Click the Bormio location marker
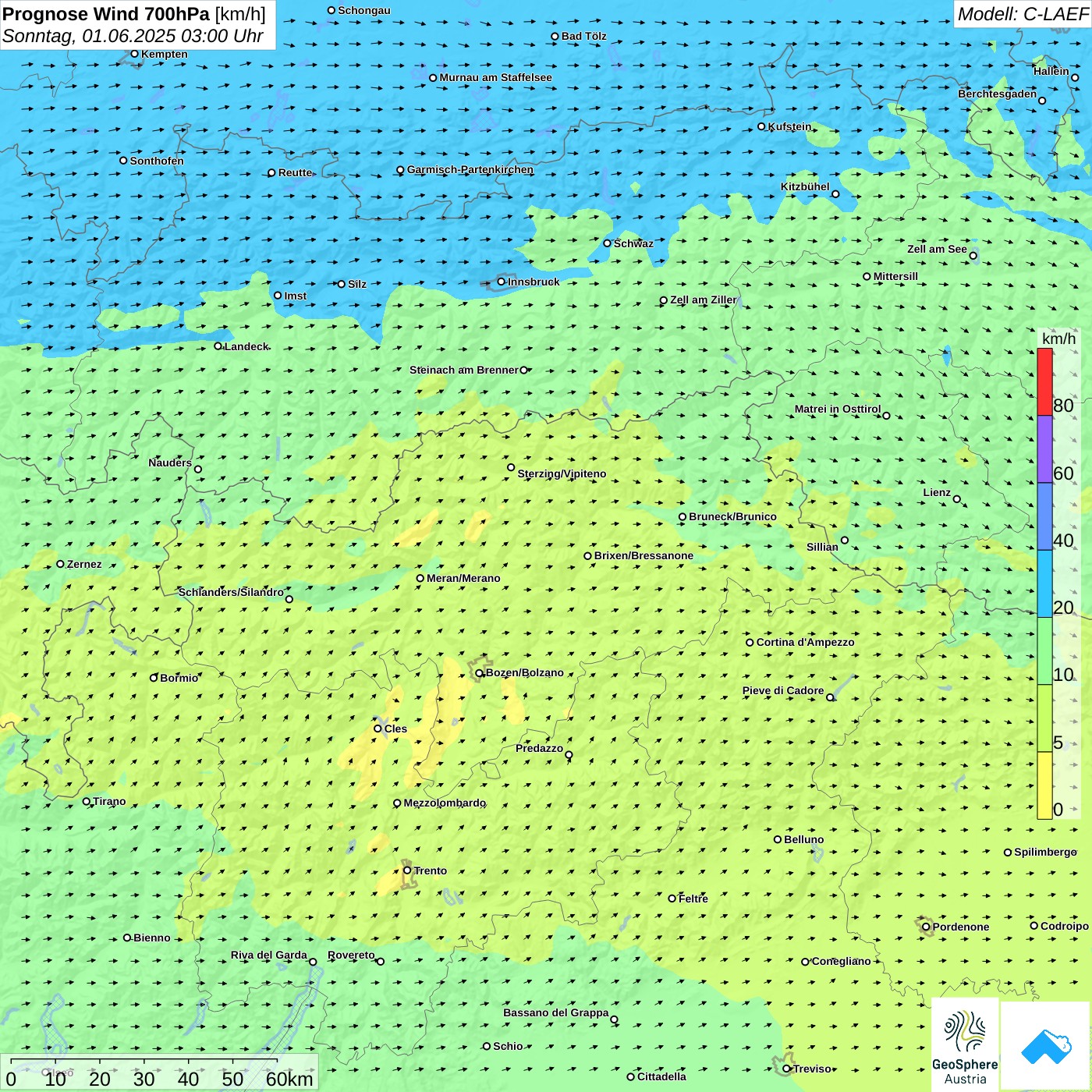 click(154, 678)
